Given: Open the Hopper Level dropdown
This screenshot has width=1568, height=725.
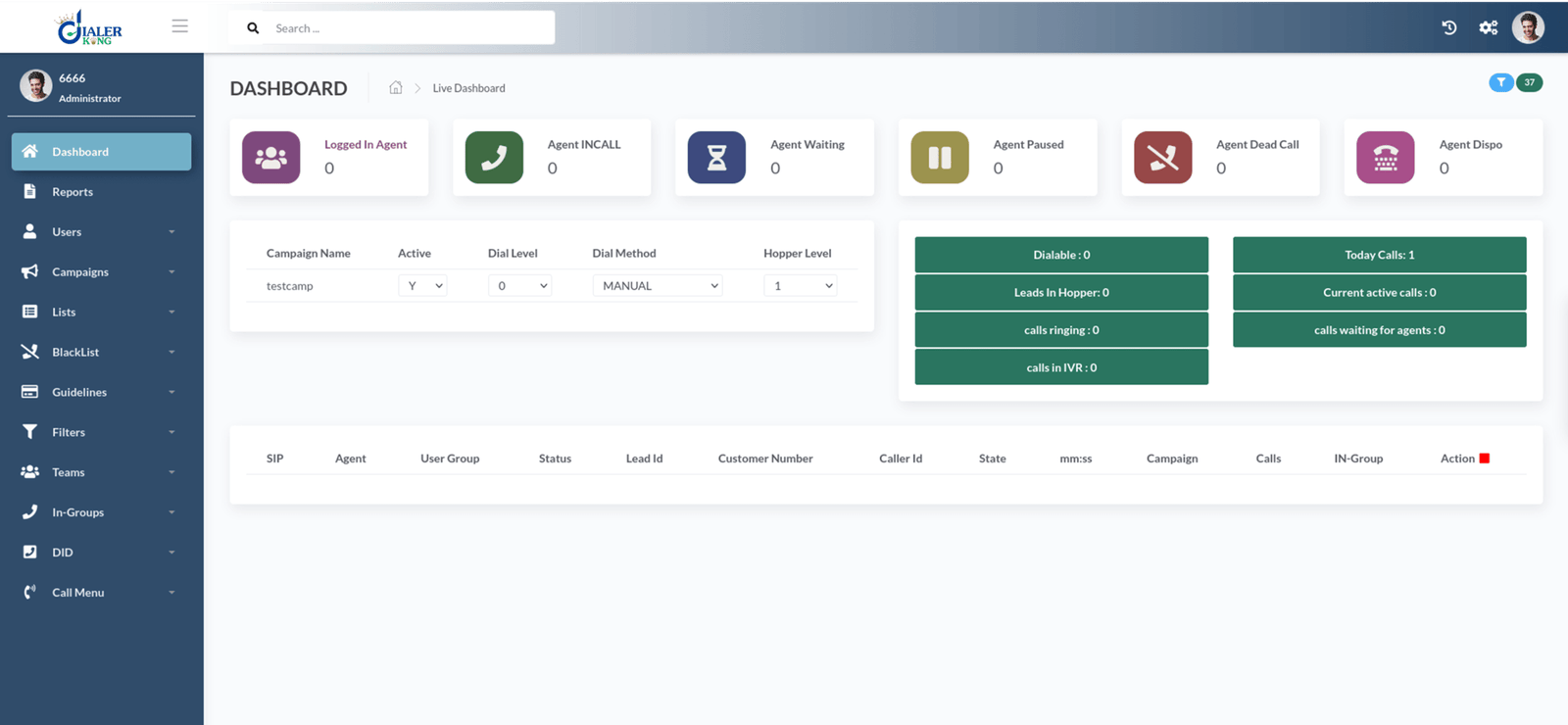Looking at the screenshot, I should [801, 286].
